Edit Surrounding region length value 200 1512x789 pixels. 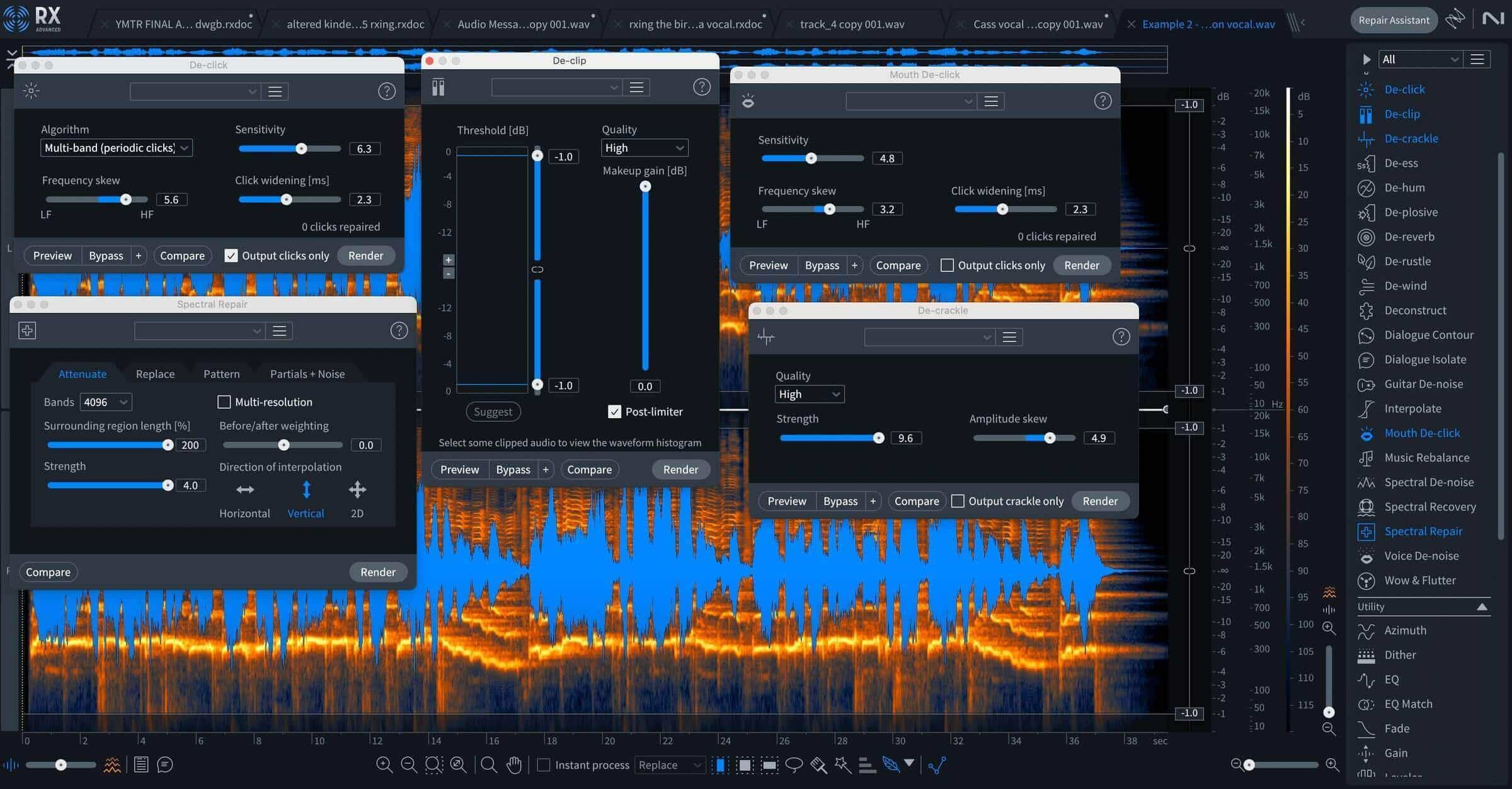(190, 445)
